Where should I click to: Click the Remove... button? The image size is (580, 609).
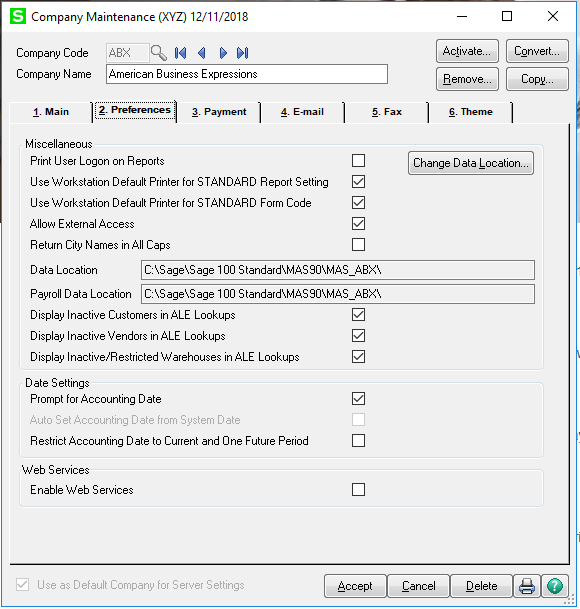coord(467,79)
